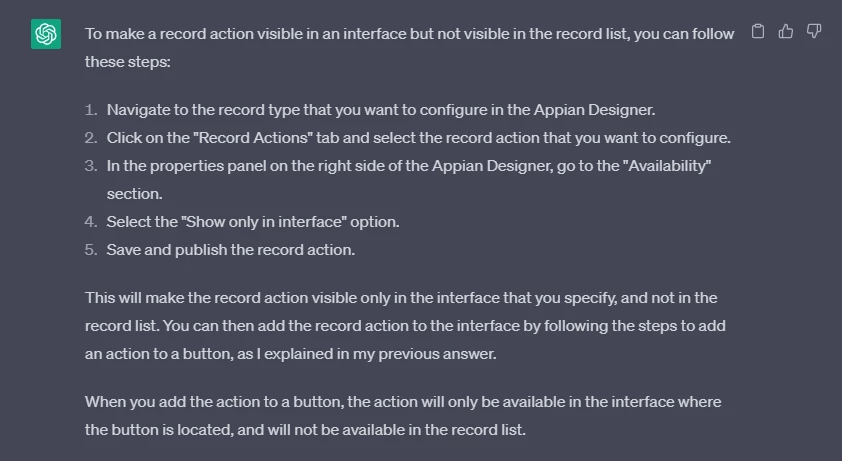Give the response a thumbs up
This screenshot has width=842, height=461.
point(786,32)
